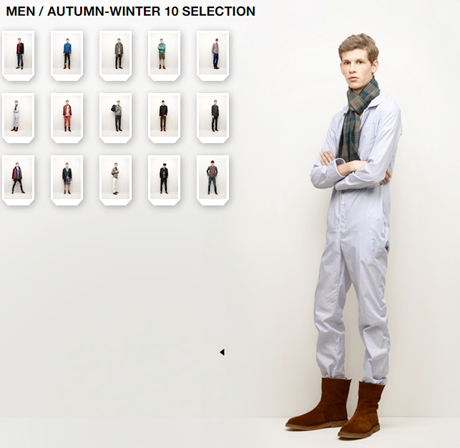Open thumbnail of side-facing model in plaid shirt
The width and height of the screenshot is (460, 448).
tap(213, 56)
